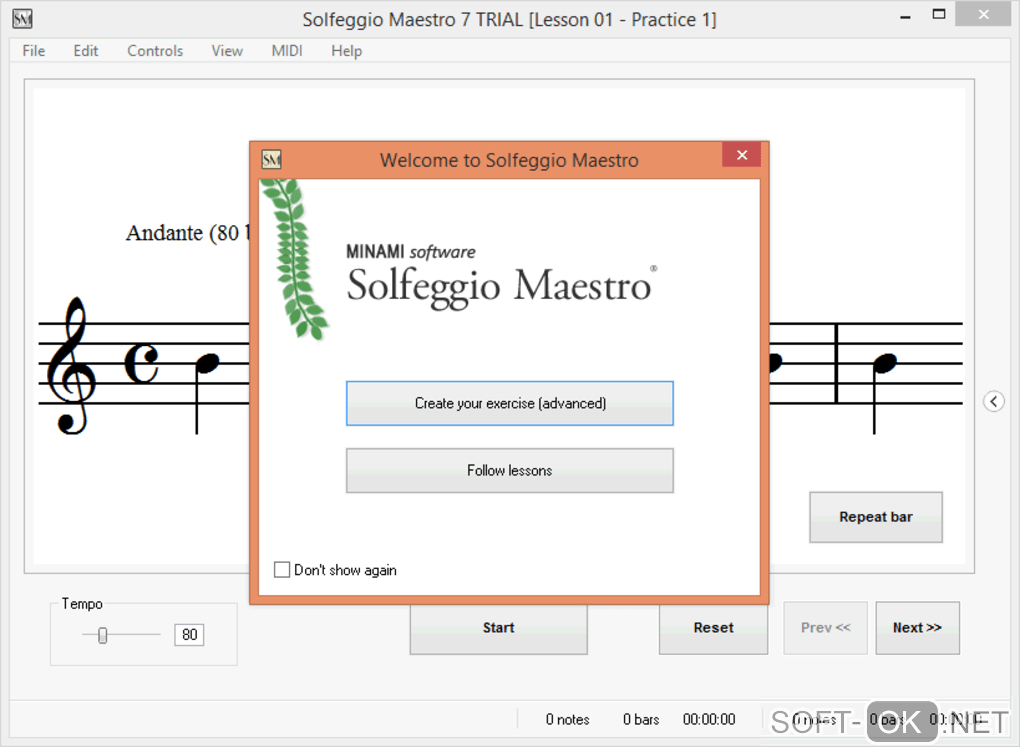Click the Repeat bar button

tap(876, 517)
